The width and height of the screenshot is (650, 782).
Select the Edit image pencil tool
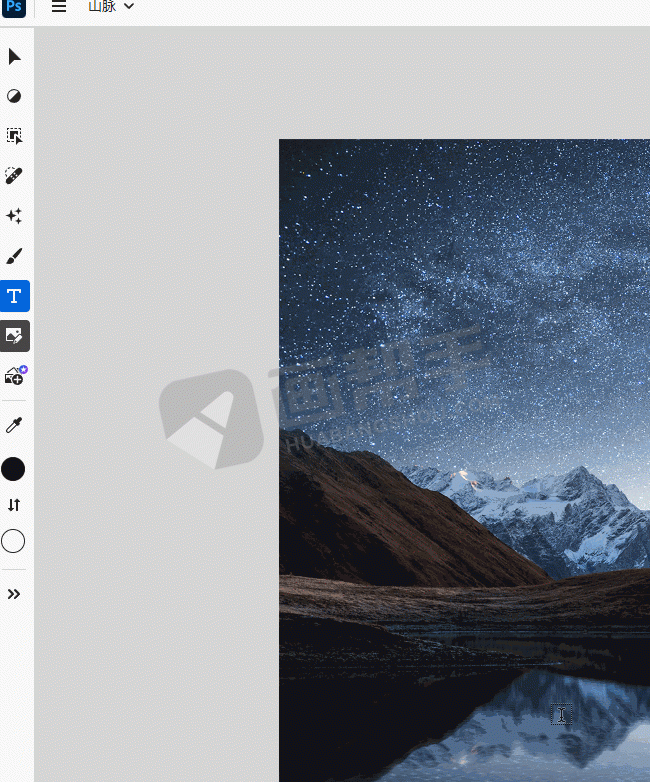[x=15, y=336]
